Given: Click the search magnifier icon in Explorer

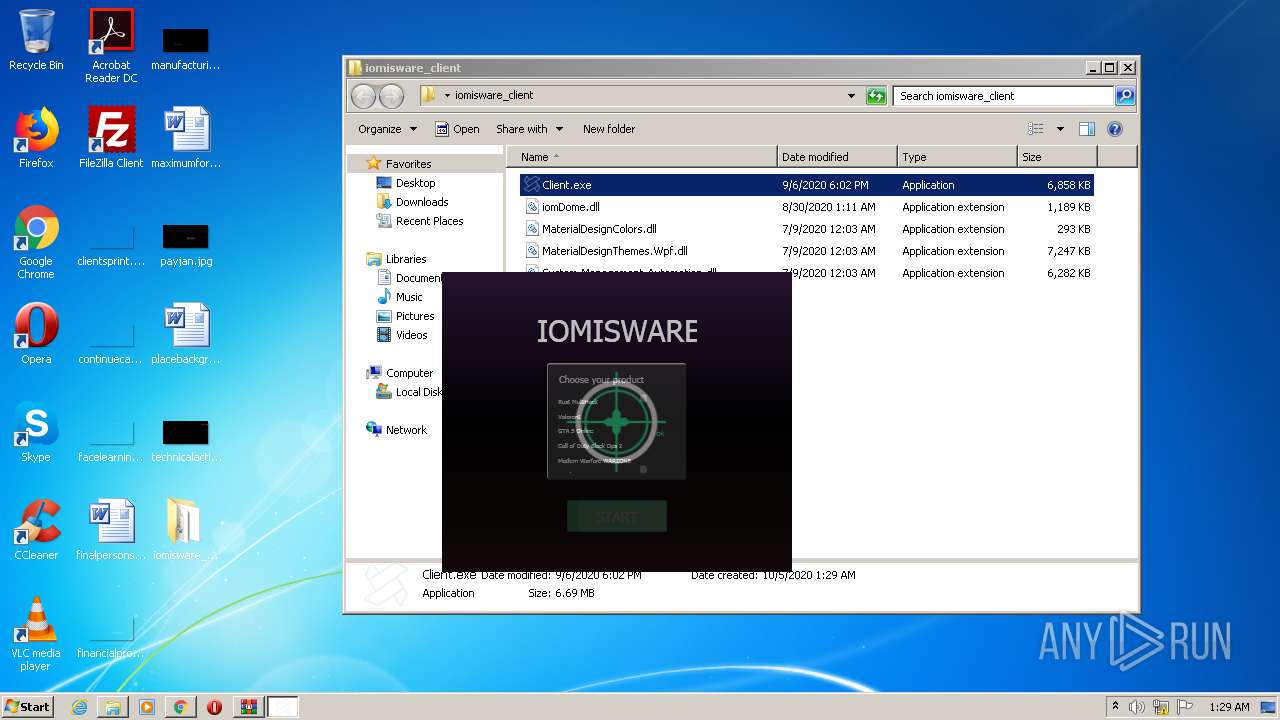Looking at the screenshot, I should pos(1125,96).
